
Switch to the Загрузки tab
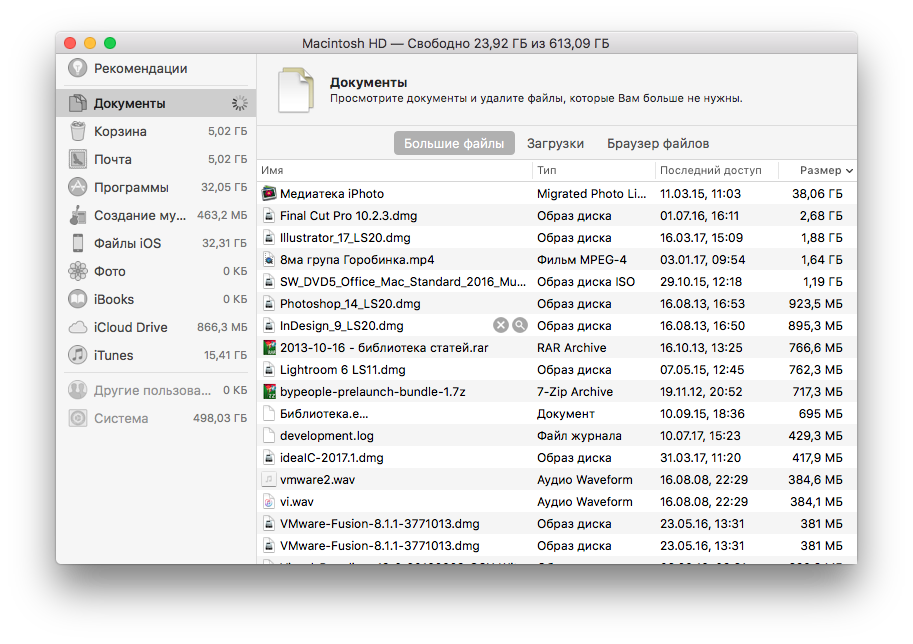coord(555,144)
